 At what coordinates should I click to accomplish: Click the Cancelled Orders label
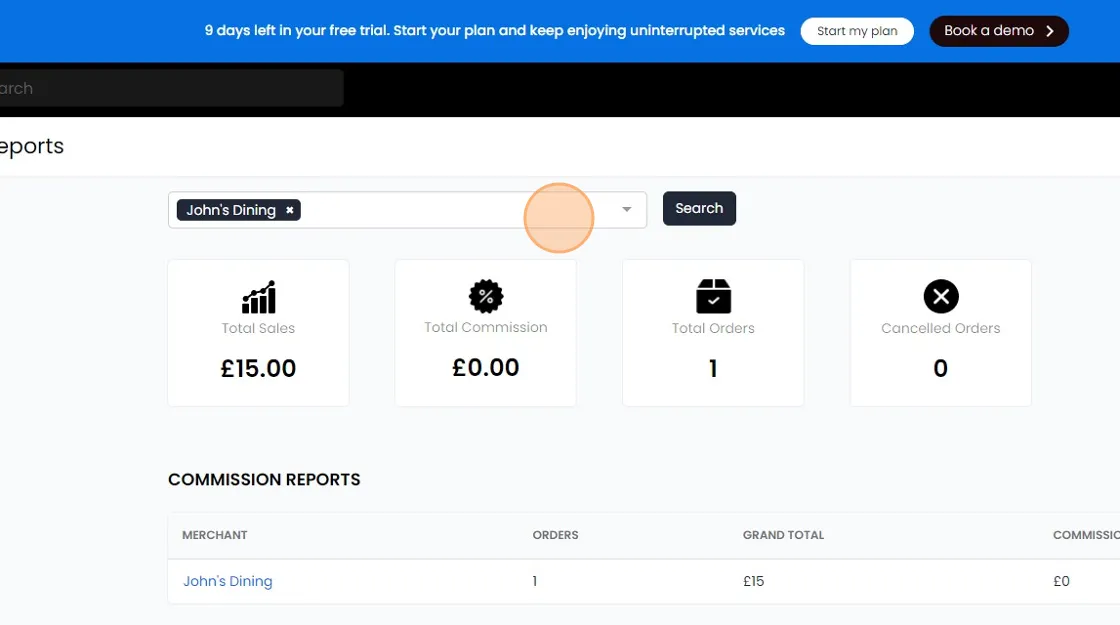(x=941, y=329)
